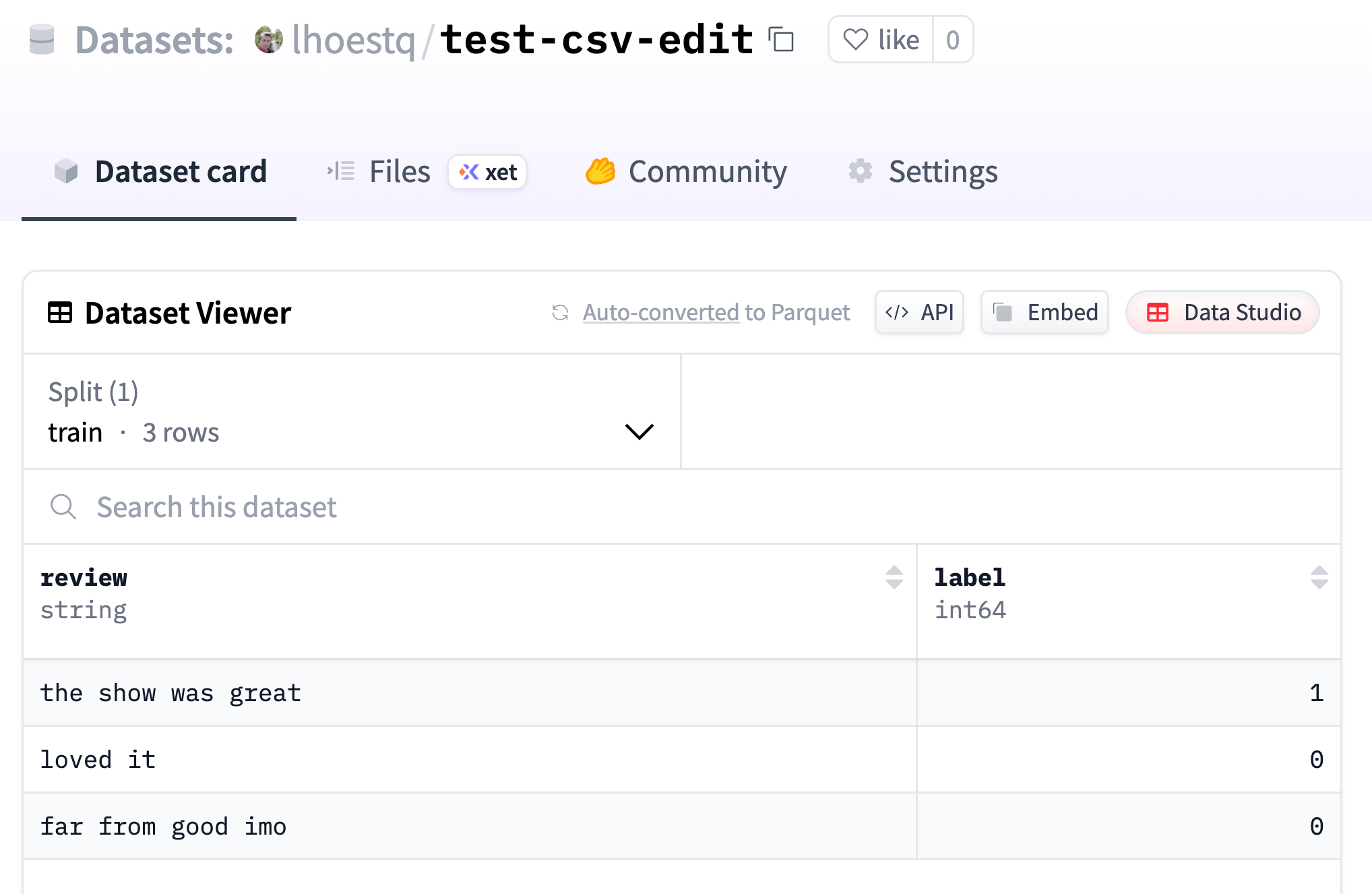The width and height of the screenshot is (1372, 894).
Task: Open the Files tab
Action: coord(399,172)
